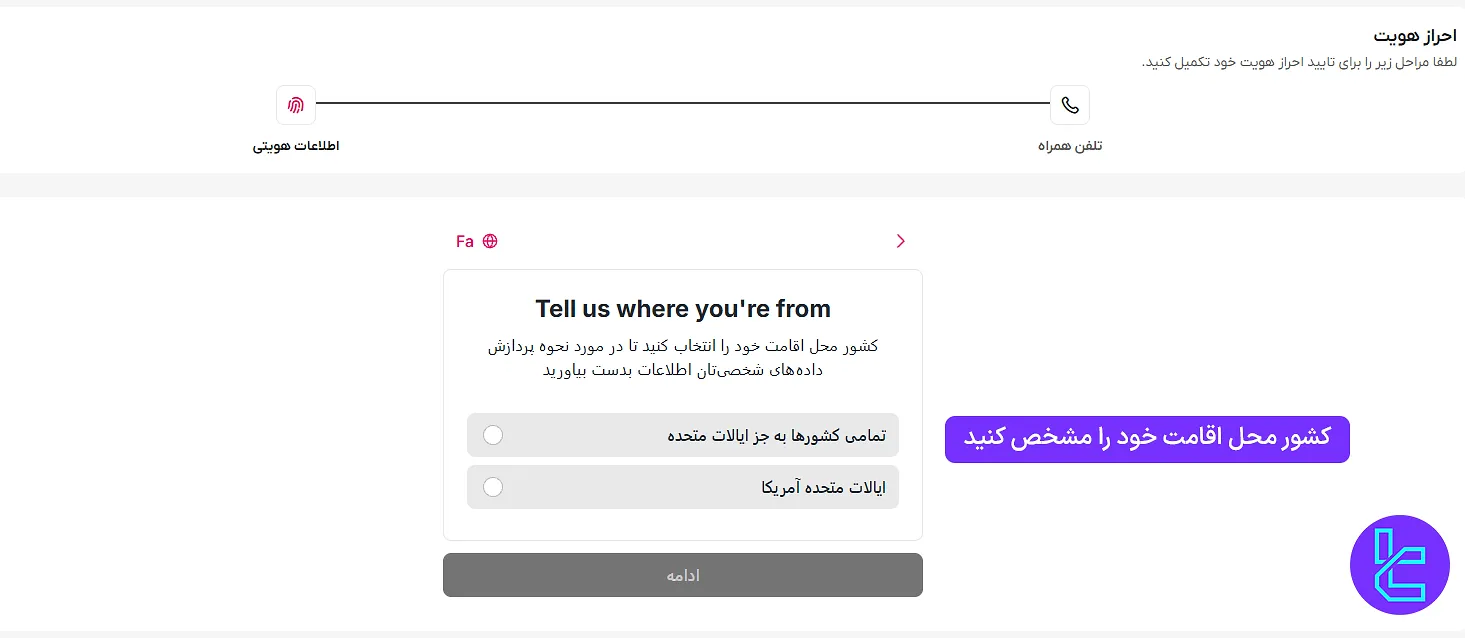Switch to the احراز هویت section heading
Image resolution: width=1465 pixels, height=638 pixels.
click(x=1416, y=34)
